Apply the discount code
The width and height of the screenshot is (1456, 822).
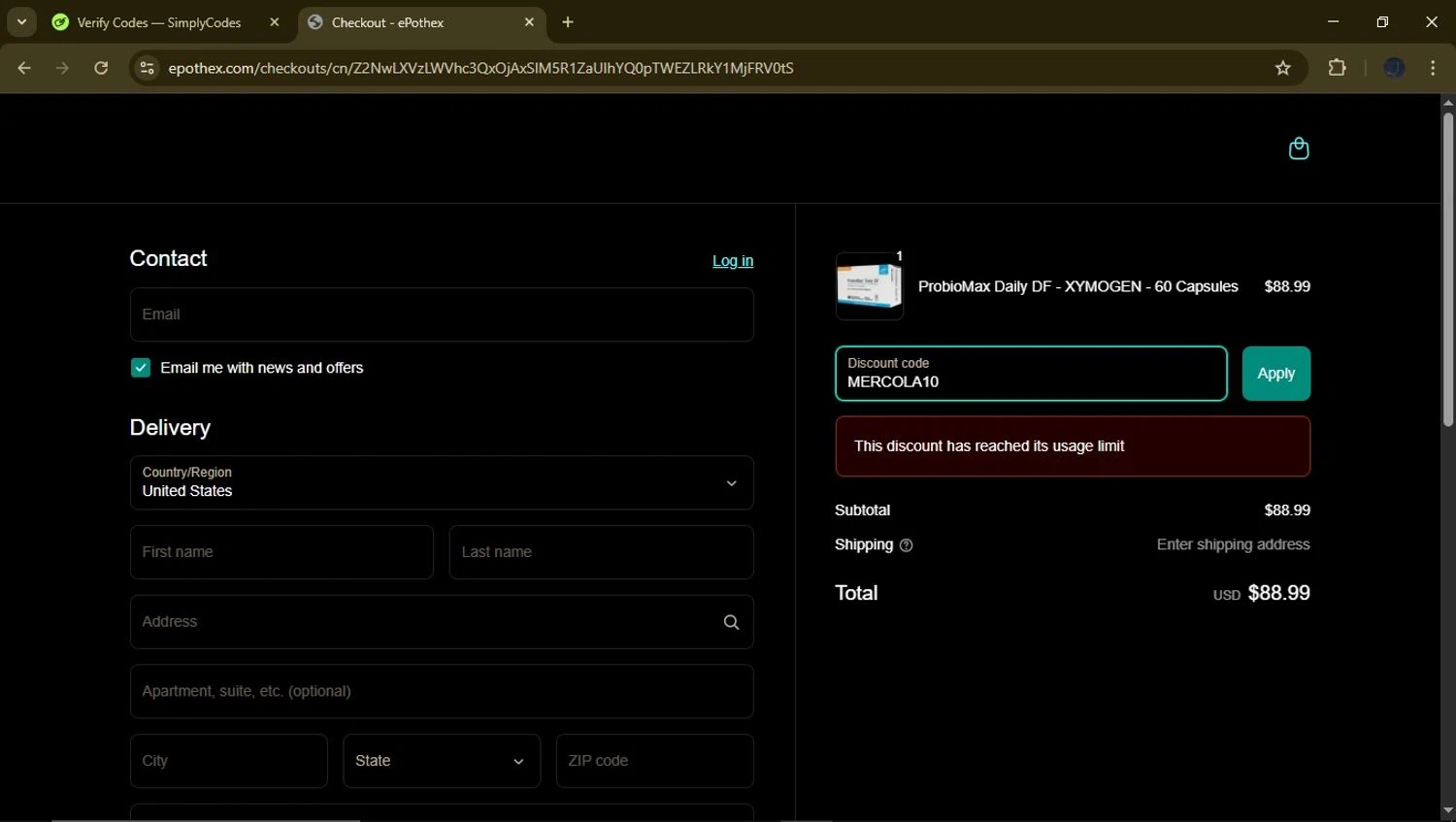(x=1275, y=374)
